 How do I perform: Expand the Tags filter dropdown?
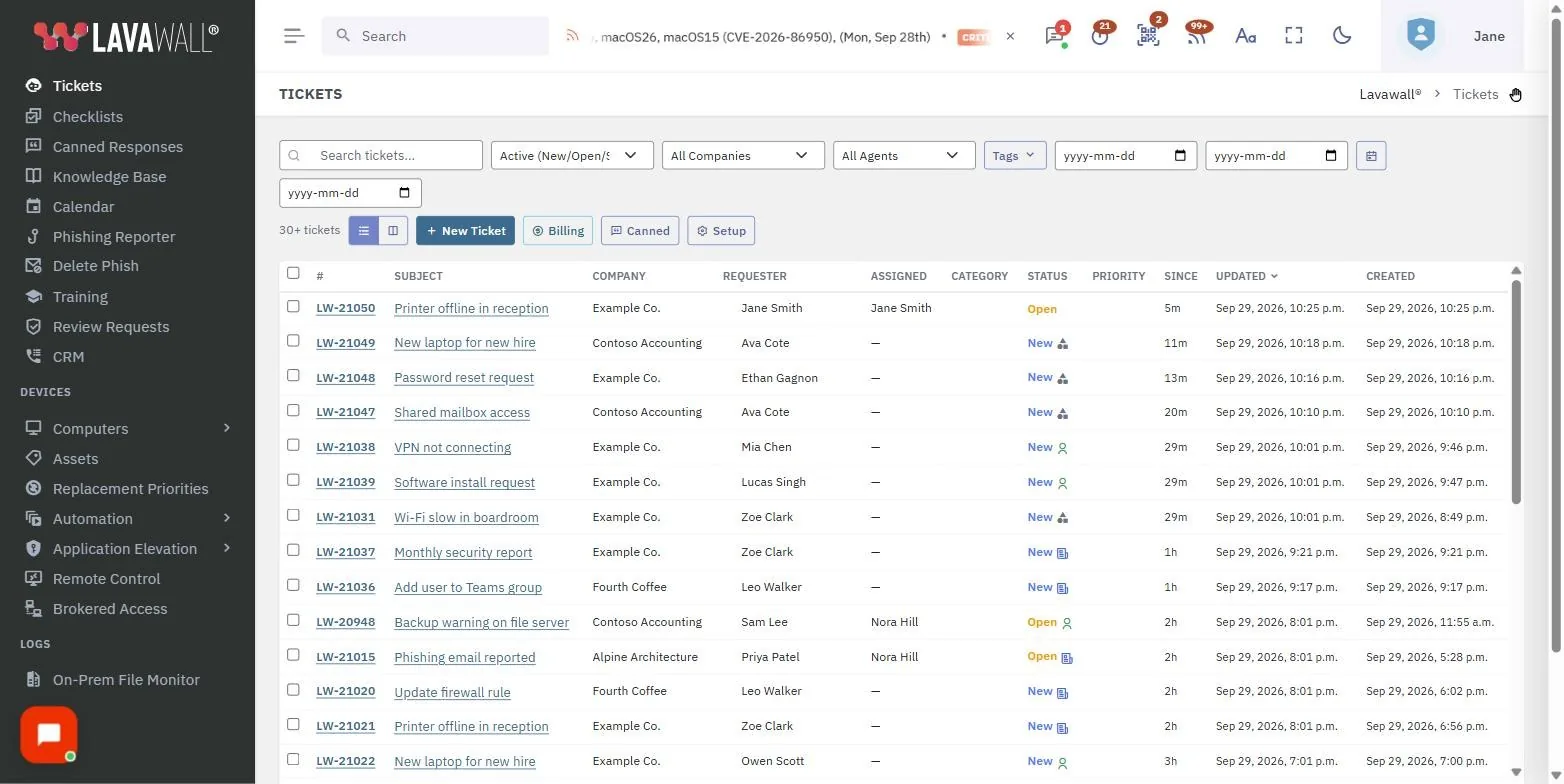click(x=1015, y=156)
